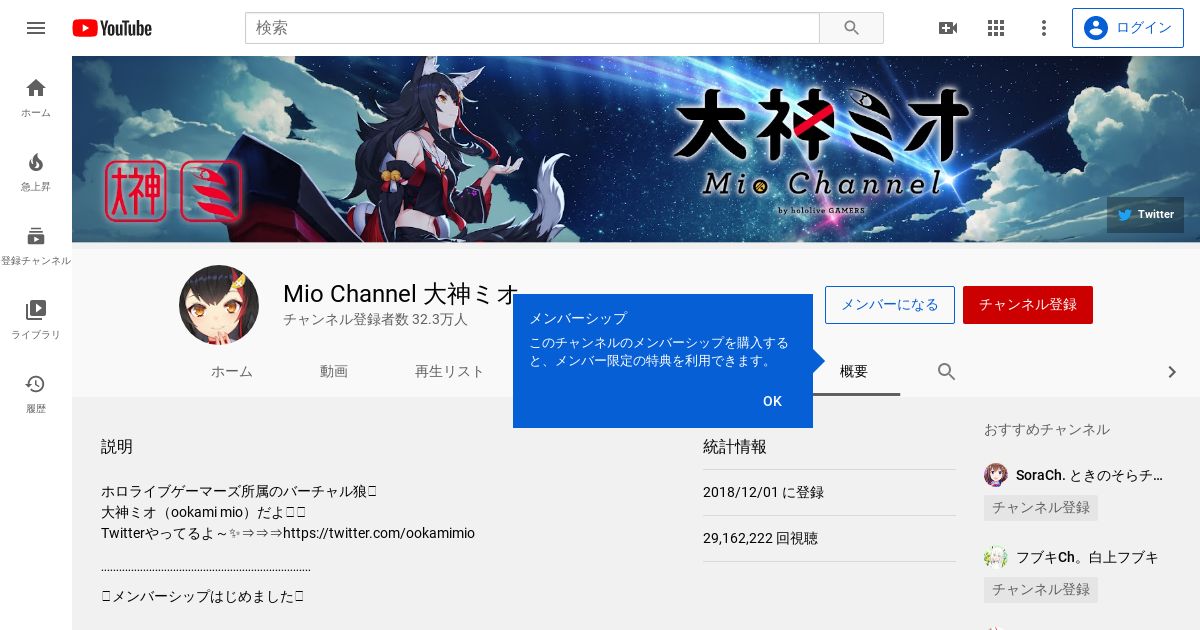The image size is (1200, 630).
Task: Click the ログイン sign-in button
Action: [1127, 28]
